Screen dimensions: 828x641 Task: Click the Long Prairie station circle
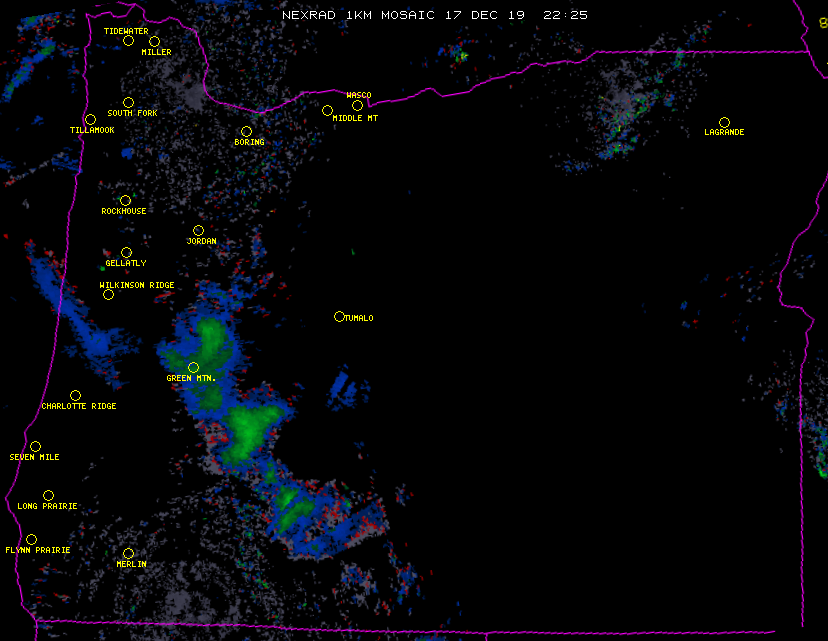tap(48, 495)
